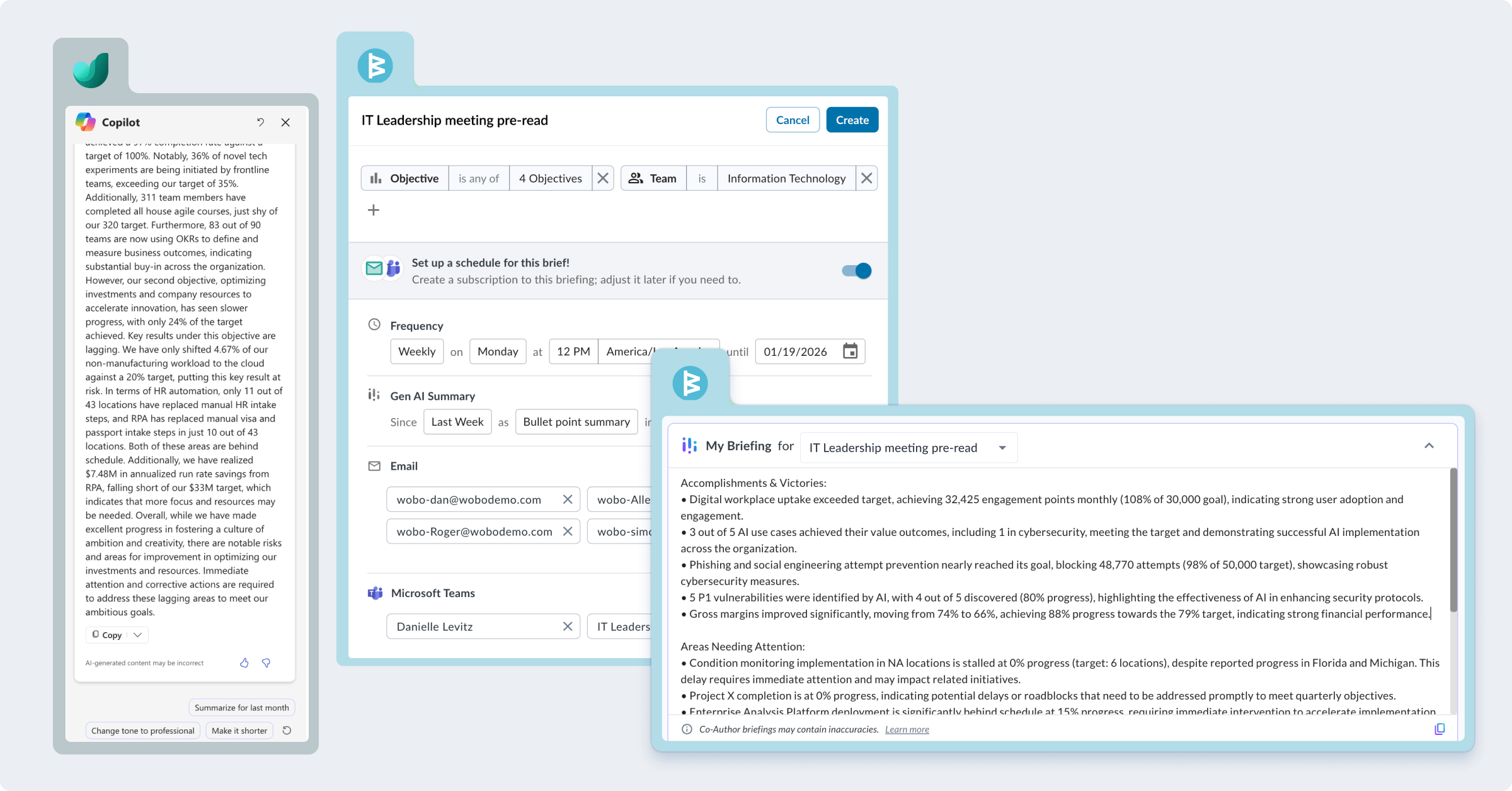Click the Email section envelope icon
This screenshot has width=1512, height=791.
pyautogui.click(x=374, y=466)
